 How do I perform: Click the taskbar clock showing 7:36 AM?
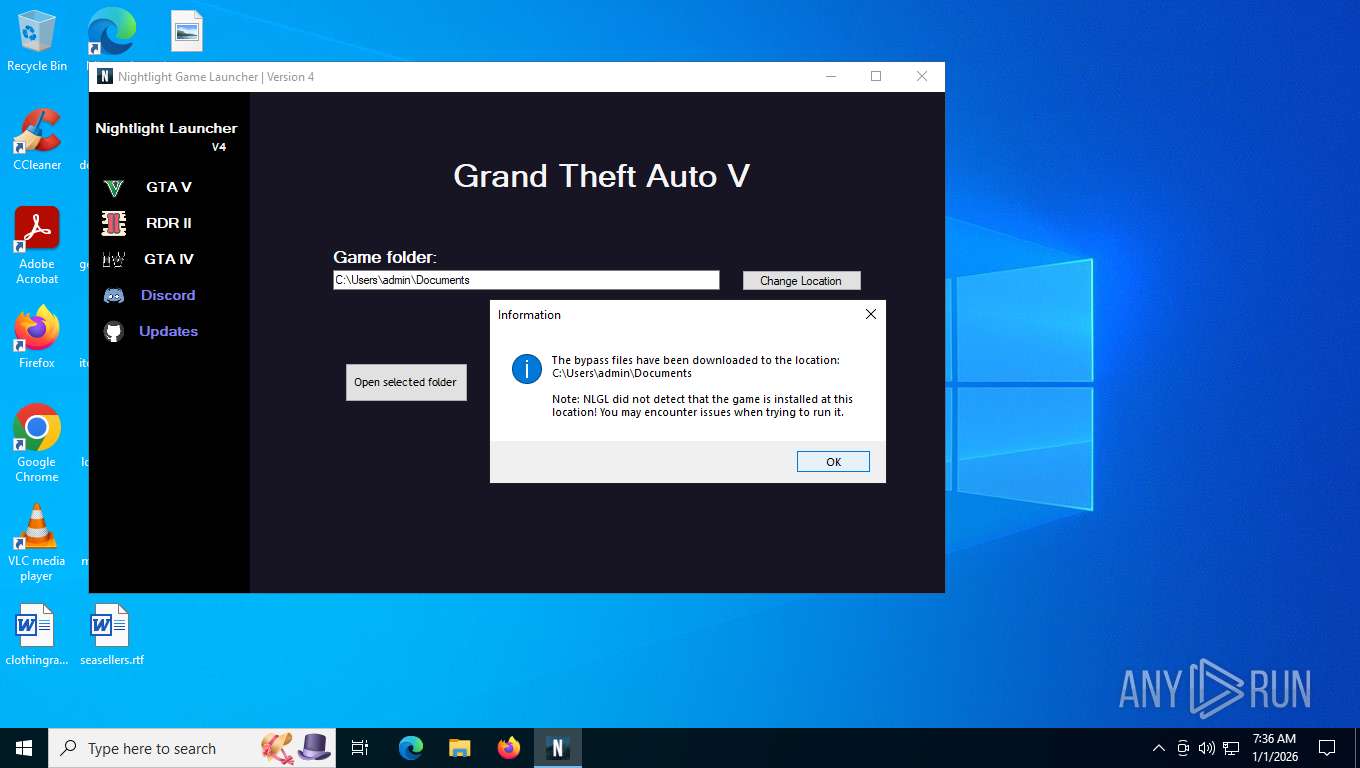tap(1274, 748)
